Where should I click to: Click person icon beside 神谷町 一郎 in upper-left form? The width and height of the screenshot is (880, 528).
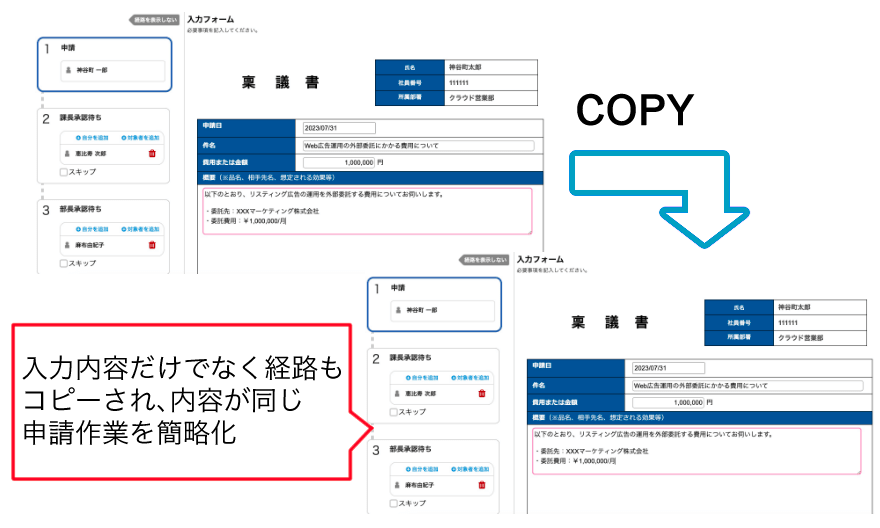click(69, 70)
